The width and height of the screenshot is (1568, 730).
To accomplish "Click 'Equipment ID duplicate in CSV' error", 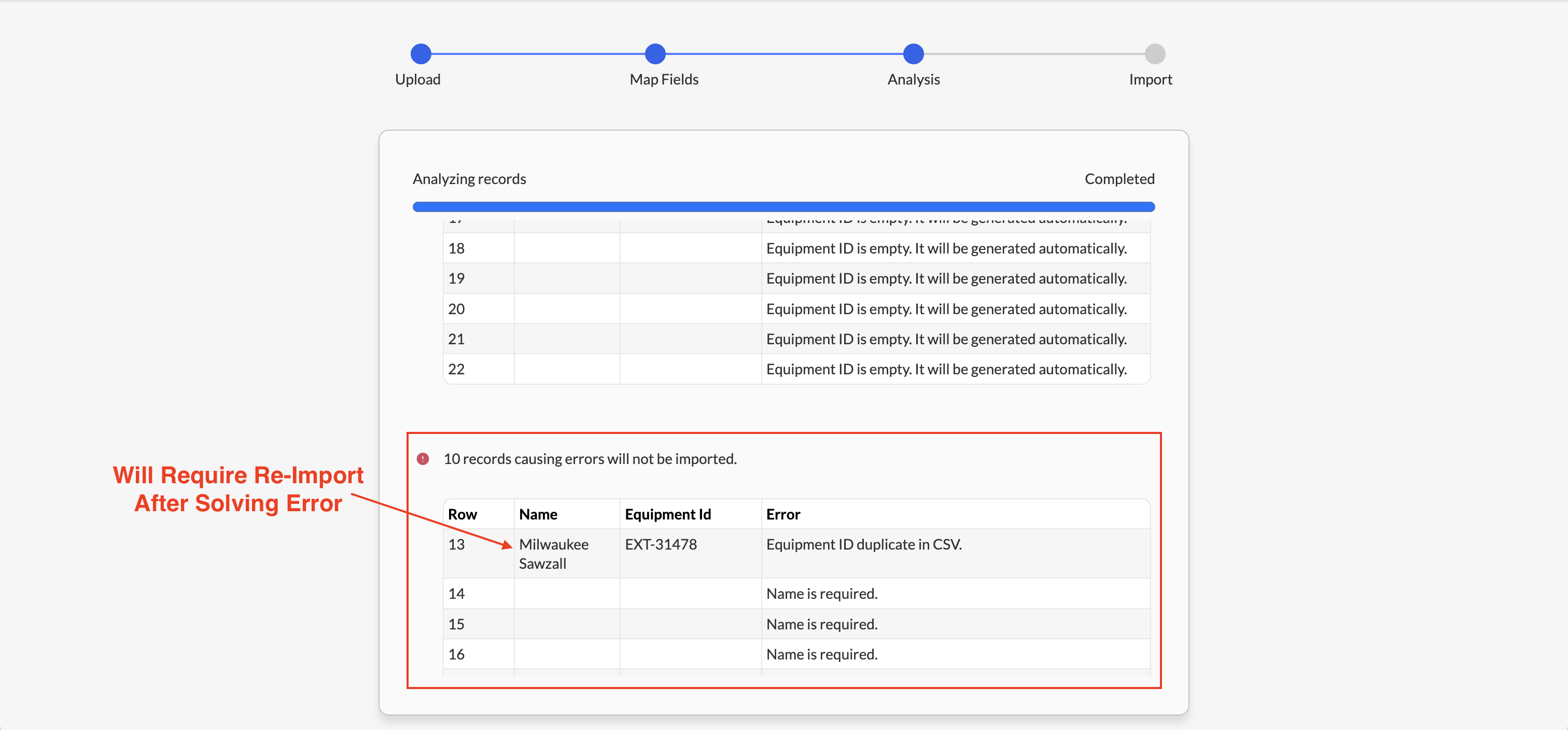I will [864, 544].
